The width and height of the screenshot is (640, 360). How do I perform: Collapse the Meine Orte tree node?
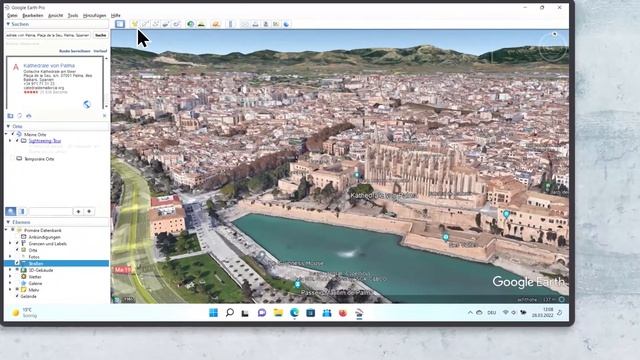7,134
